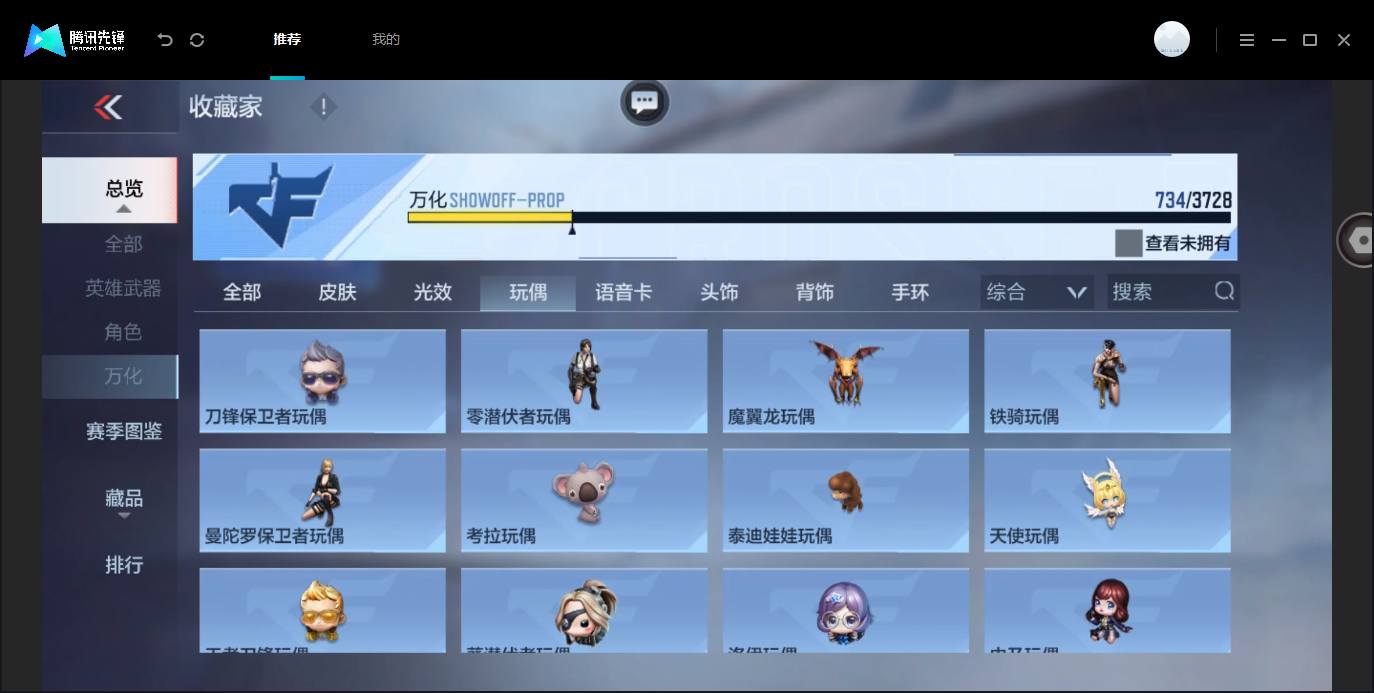The height and width of the screenshot is (693, 1374).
Task: Select the 语音卡 category tab
Action: click(624, 292)
